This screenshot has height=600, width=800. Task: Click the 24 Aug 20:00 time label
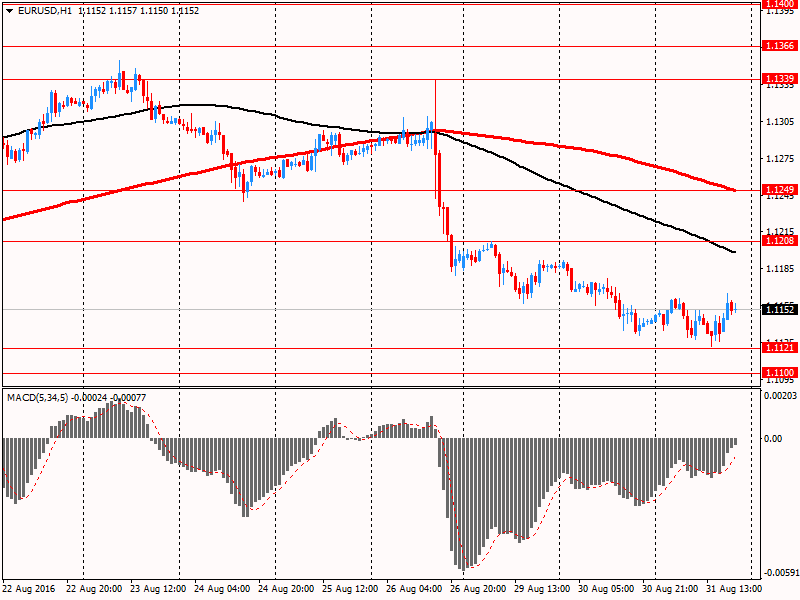click(286, 589)
